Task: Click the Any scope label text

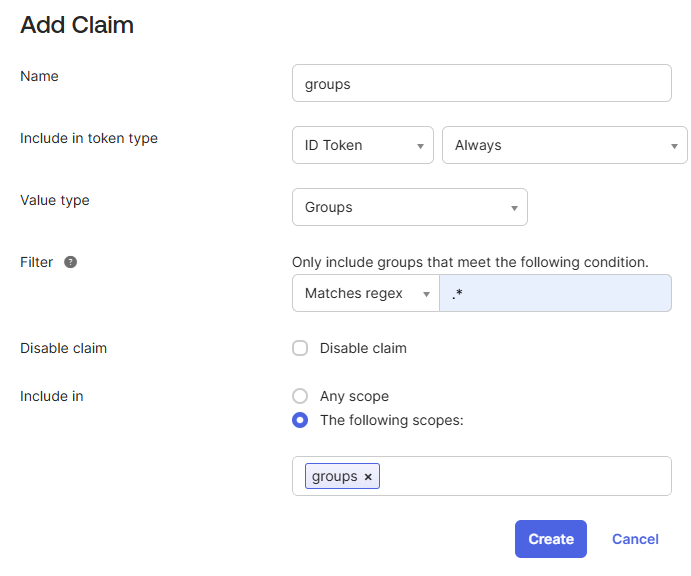Action: pos(354,396)
